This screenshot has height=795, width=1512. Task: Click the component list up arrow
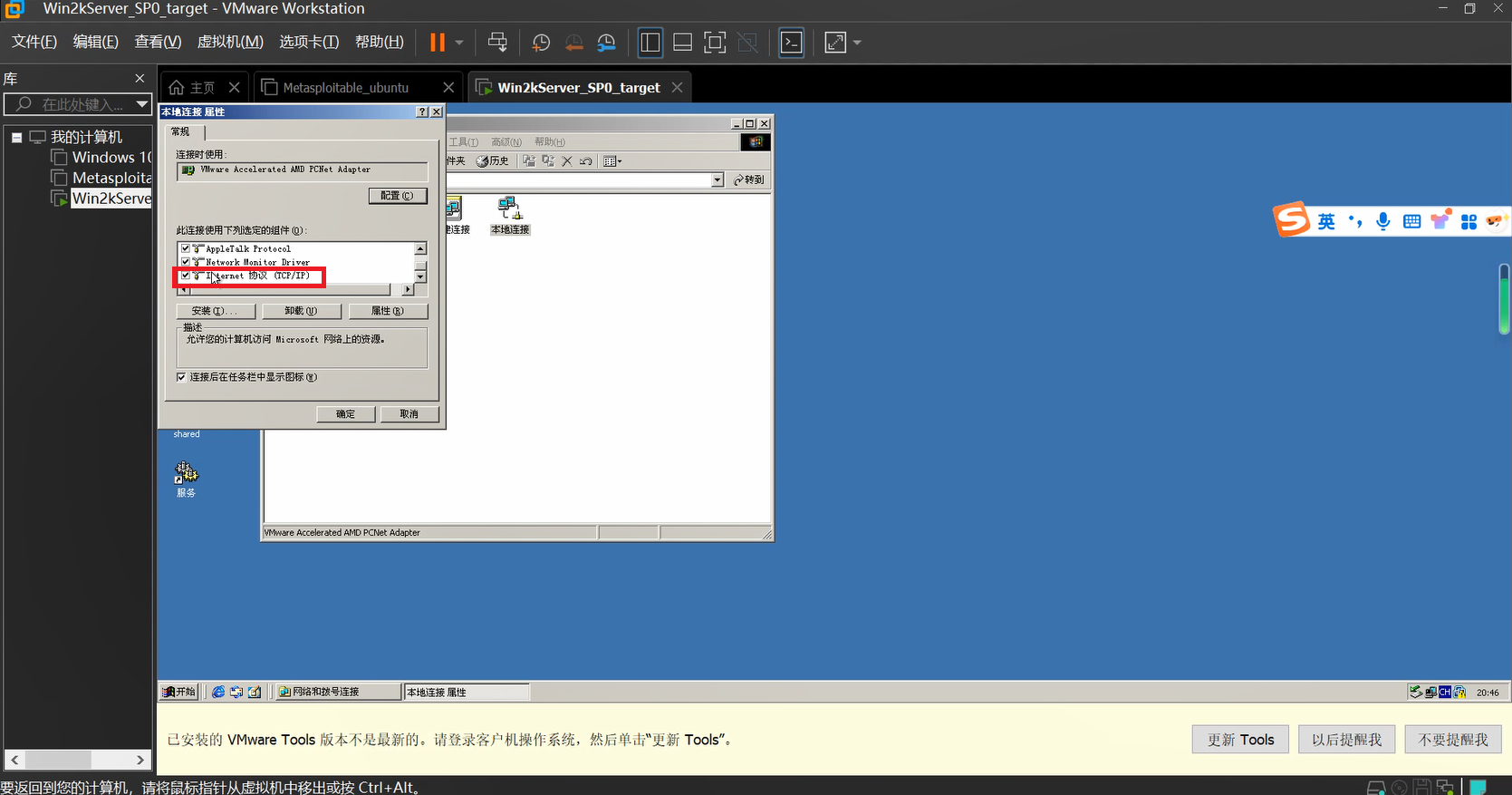tap(420, 248)
